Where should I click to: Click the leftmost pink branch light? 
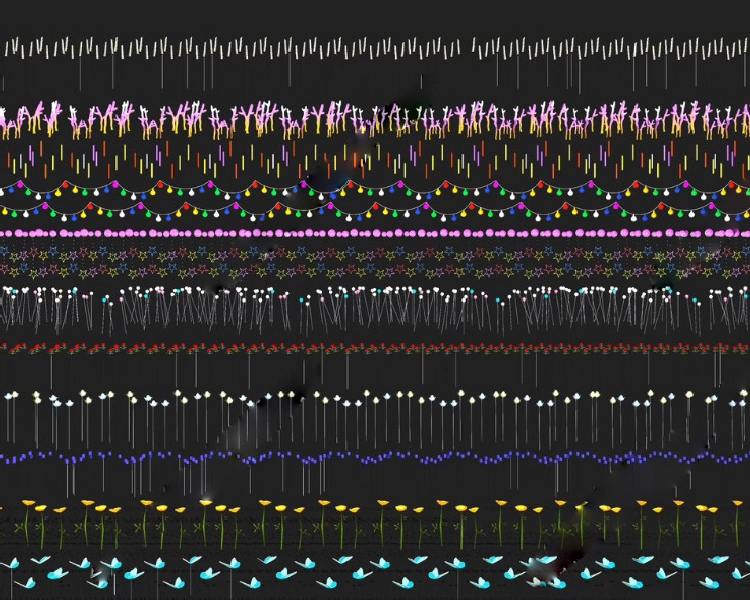(14, 116)
